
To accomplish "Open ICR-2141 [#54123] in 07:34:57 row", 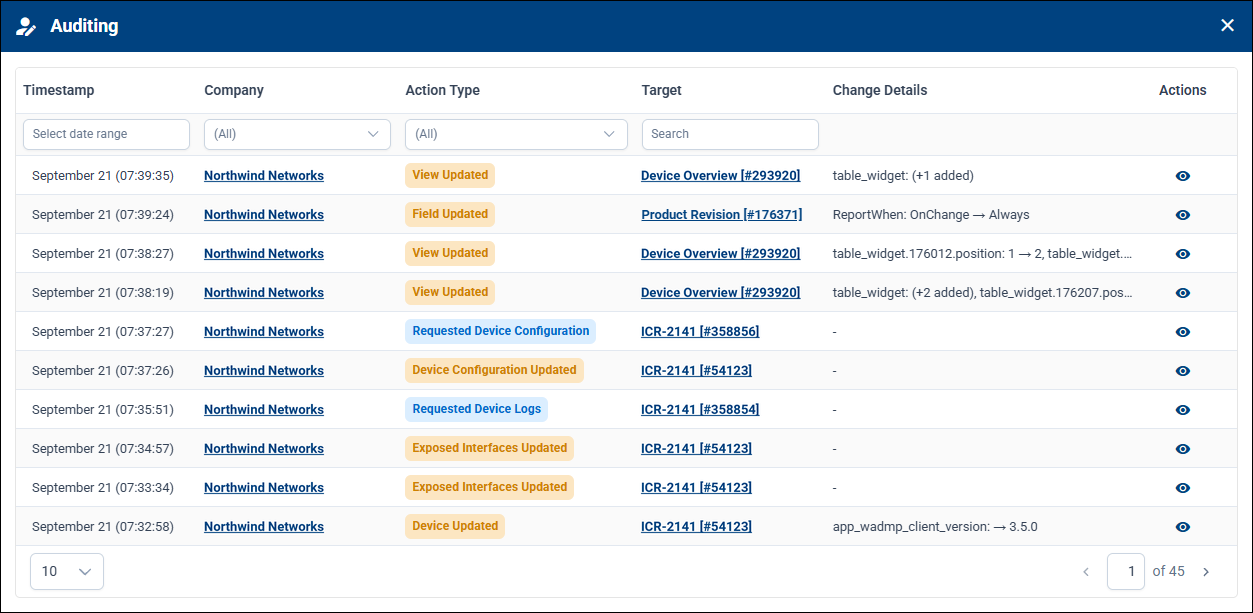I will tap(696, 449).
